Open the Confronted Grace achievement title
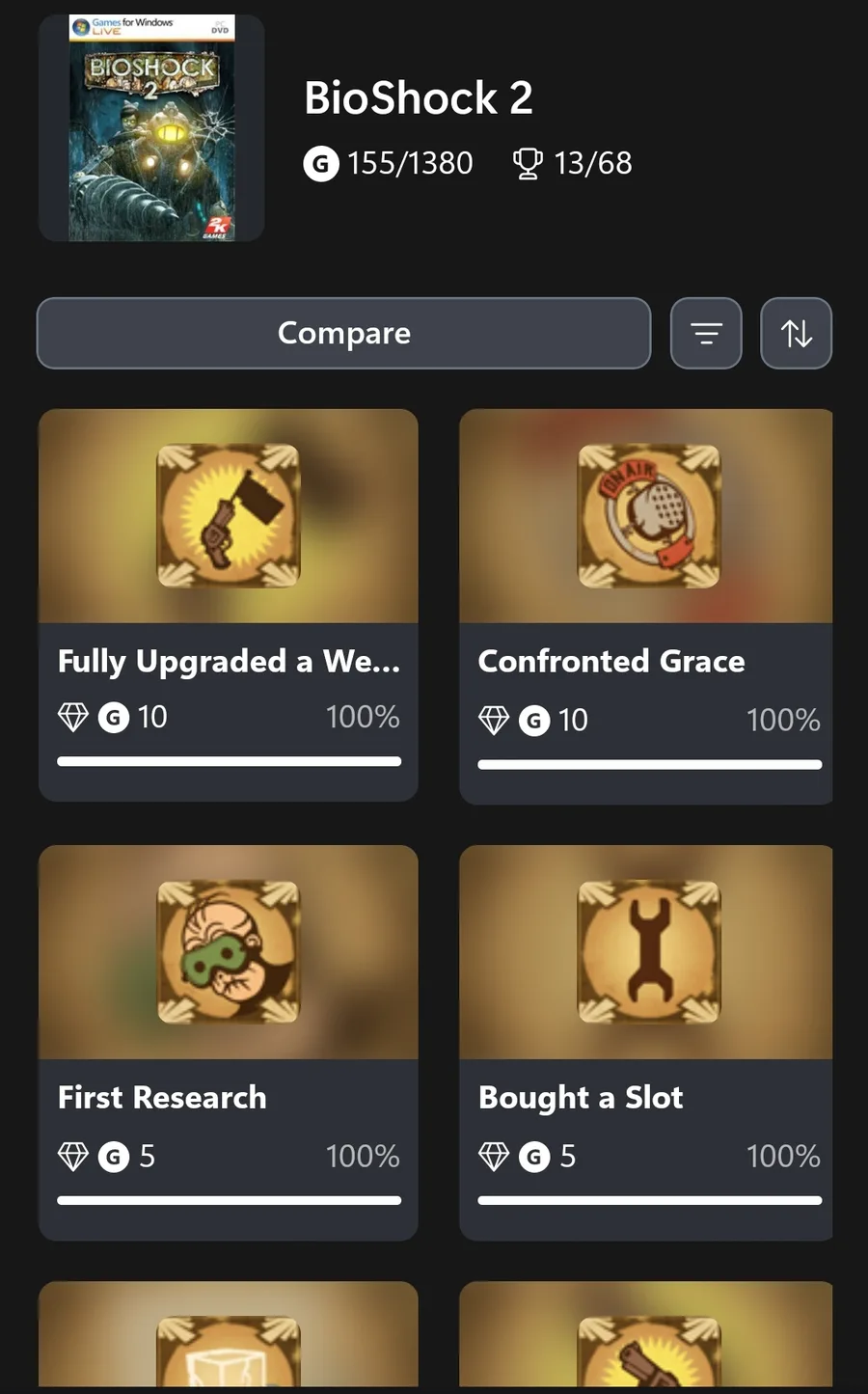868x1394 pixels. 611,662
